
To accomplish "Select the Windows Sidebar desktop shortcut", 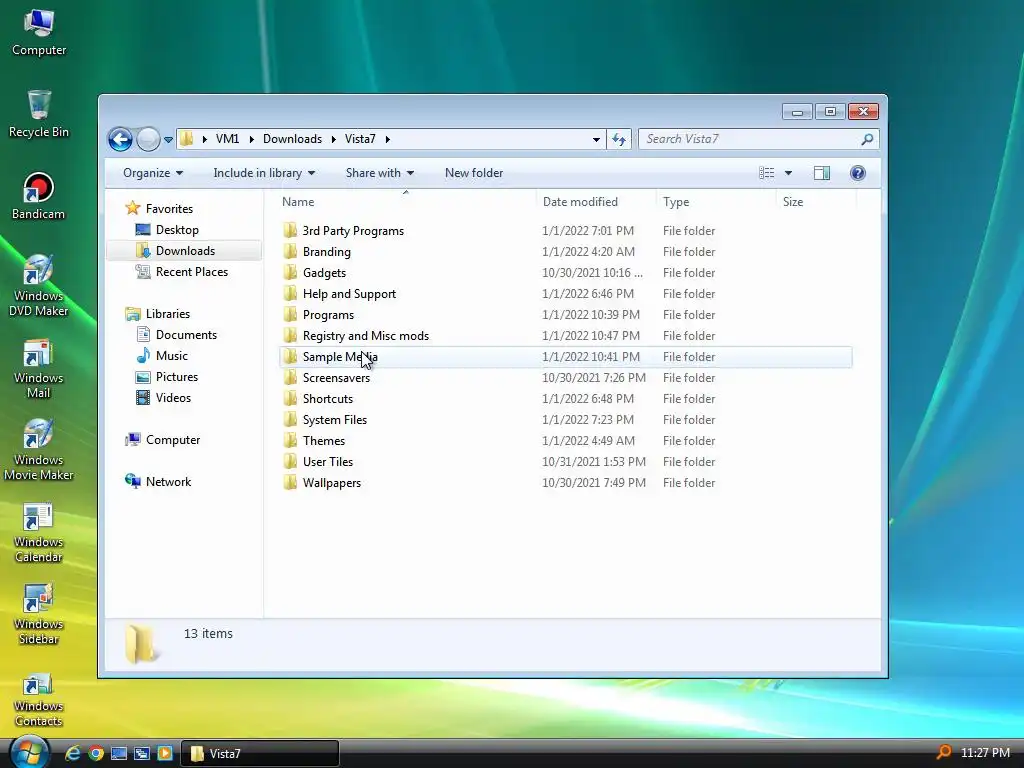I will pos(39,614).
